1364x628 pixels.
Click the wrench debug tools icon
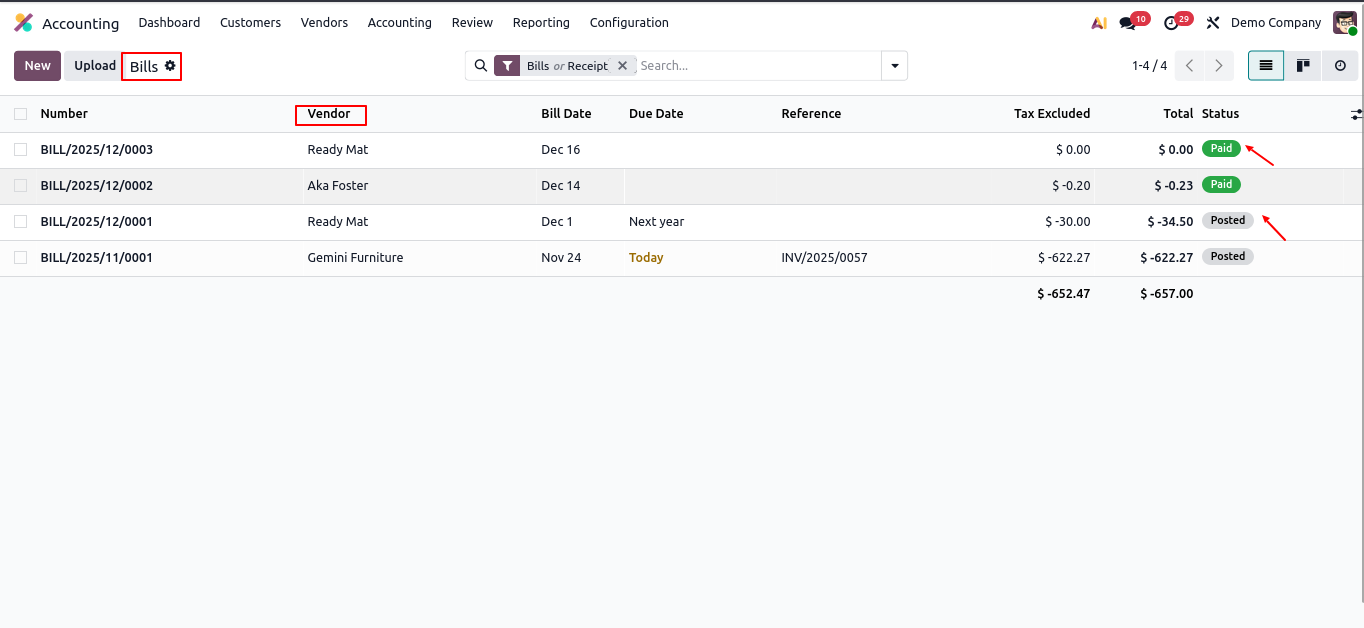coord(1213,23)
